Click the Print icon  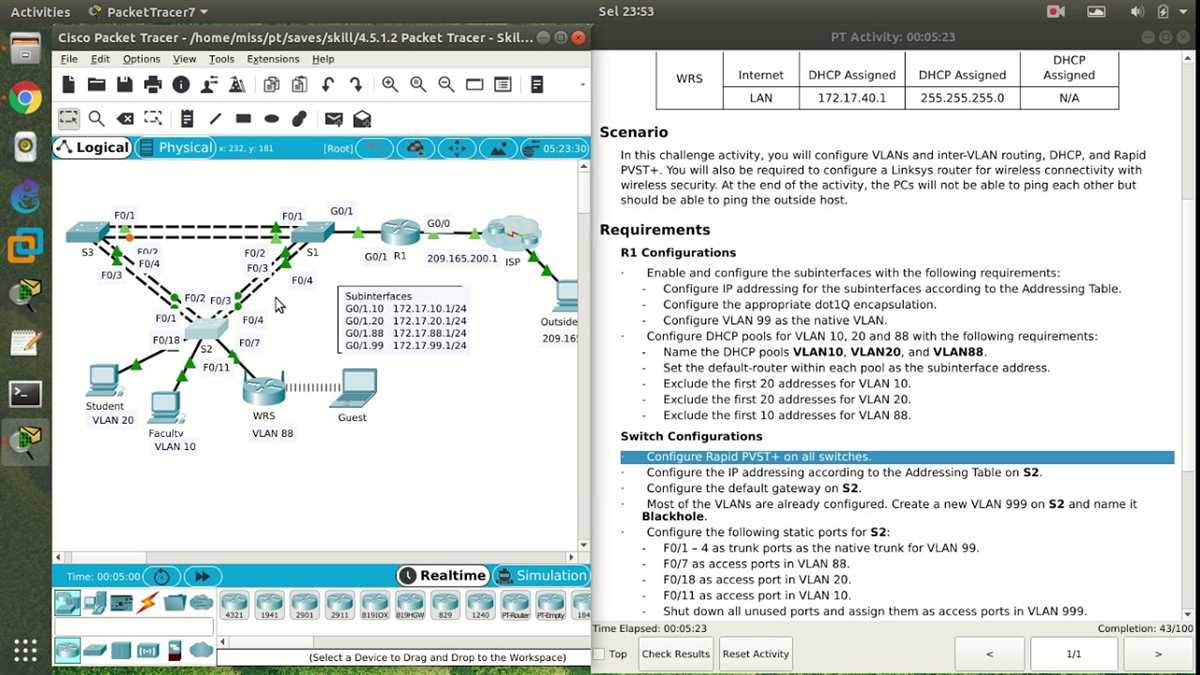[x=152, y=85]
